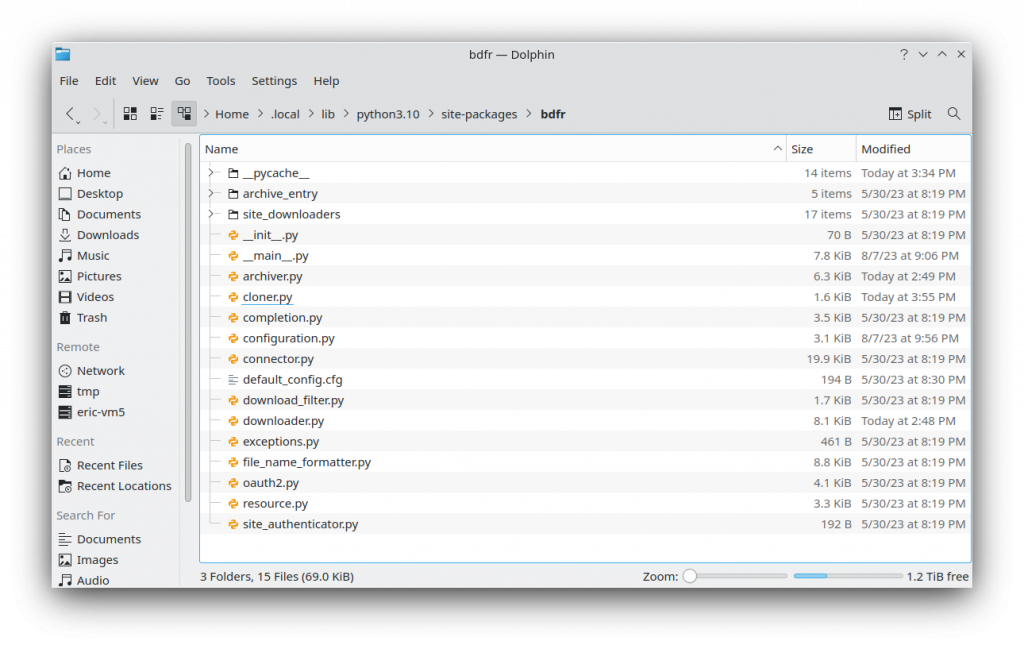Screen dimensions: 1024x649
Task: Click the title bar help question mark
Action: pos(904,54)
